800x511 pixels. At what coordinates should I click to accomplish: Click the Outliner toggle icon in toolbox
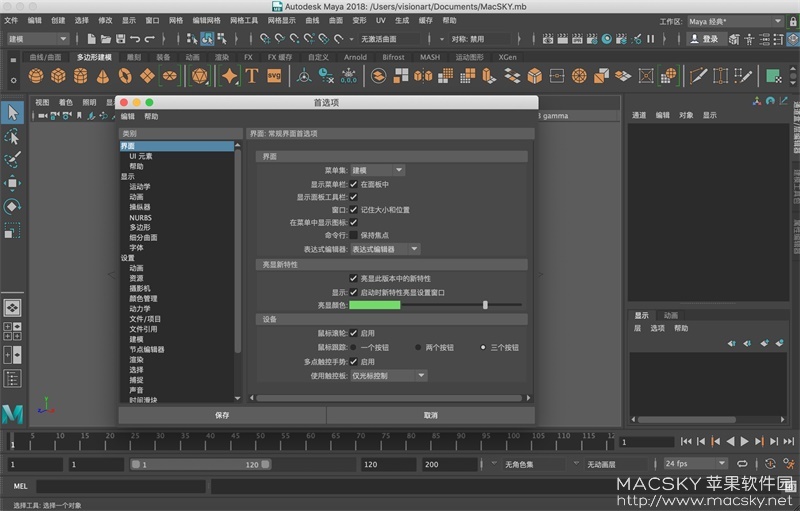pos(12,378)
